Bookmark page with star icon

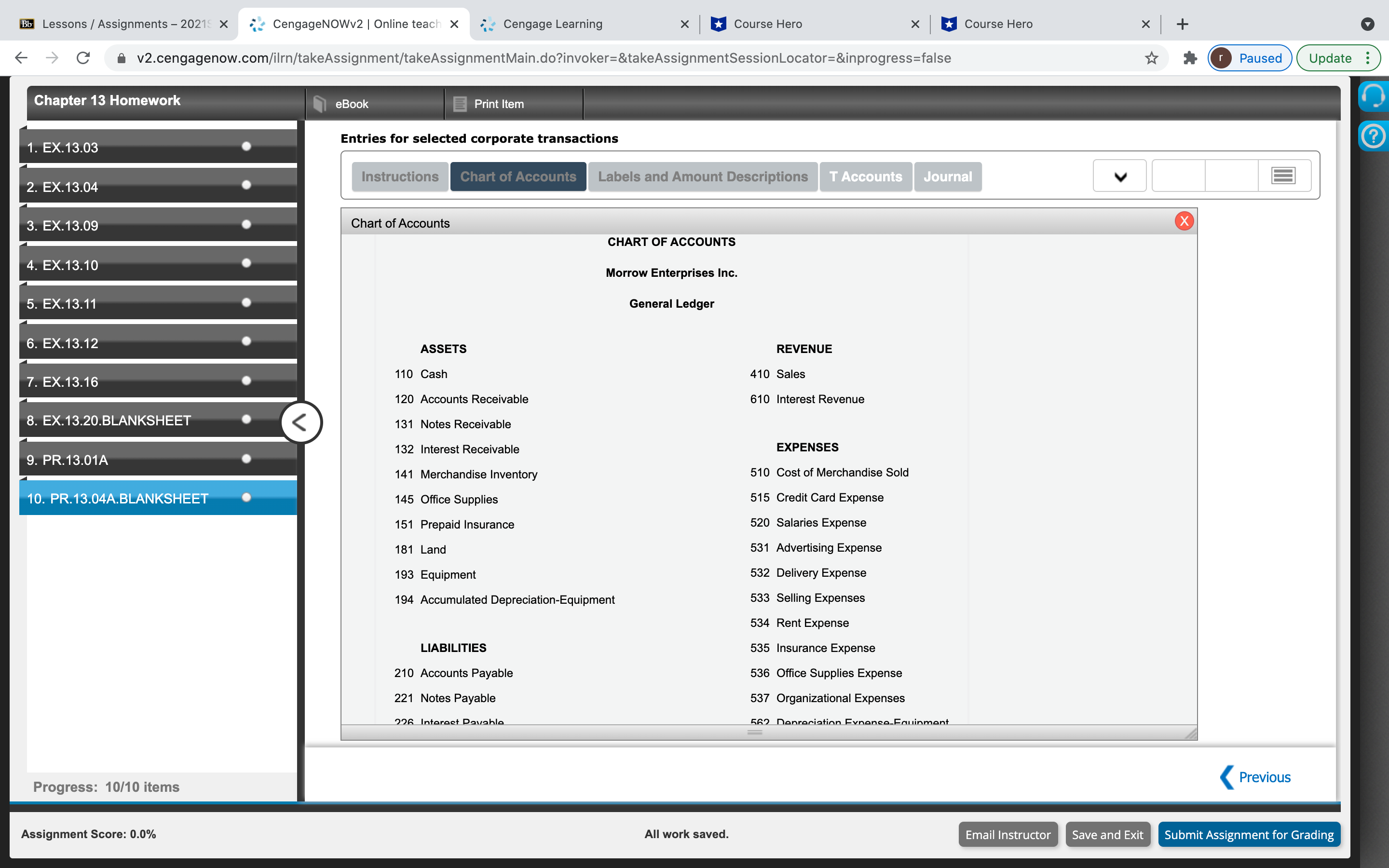pyautogui.click(x=1151, y=58)
